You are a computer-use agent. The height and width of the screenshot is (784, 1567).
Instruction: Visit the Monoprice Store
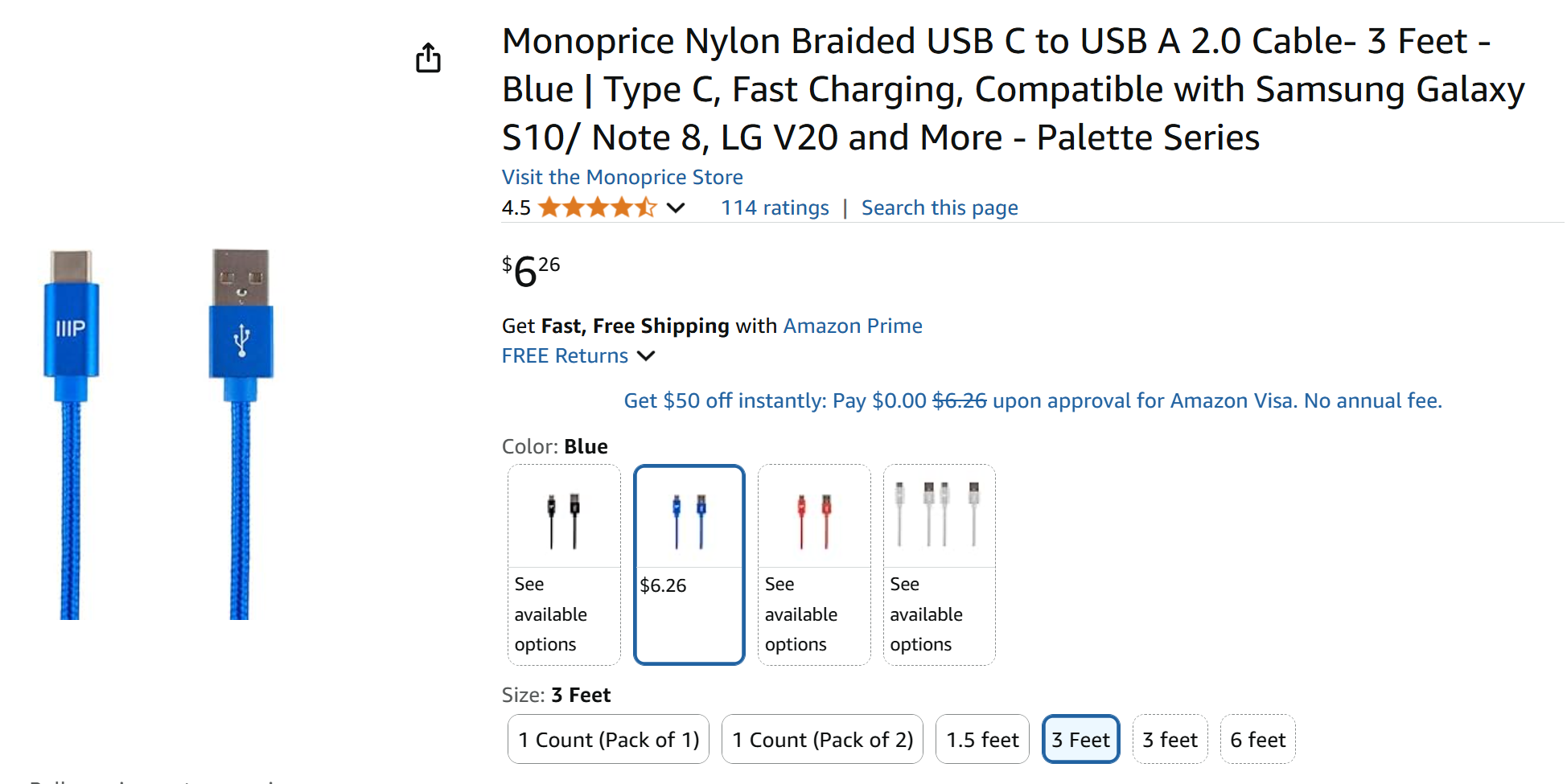(622, 177)
